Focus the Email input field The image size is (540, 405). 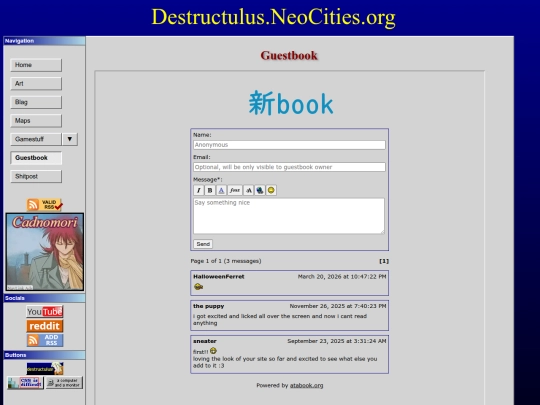[289, 167]
